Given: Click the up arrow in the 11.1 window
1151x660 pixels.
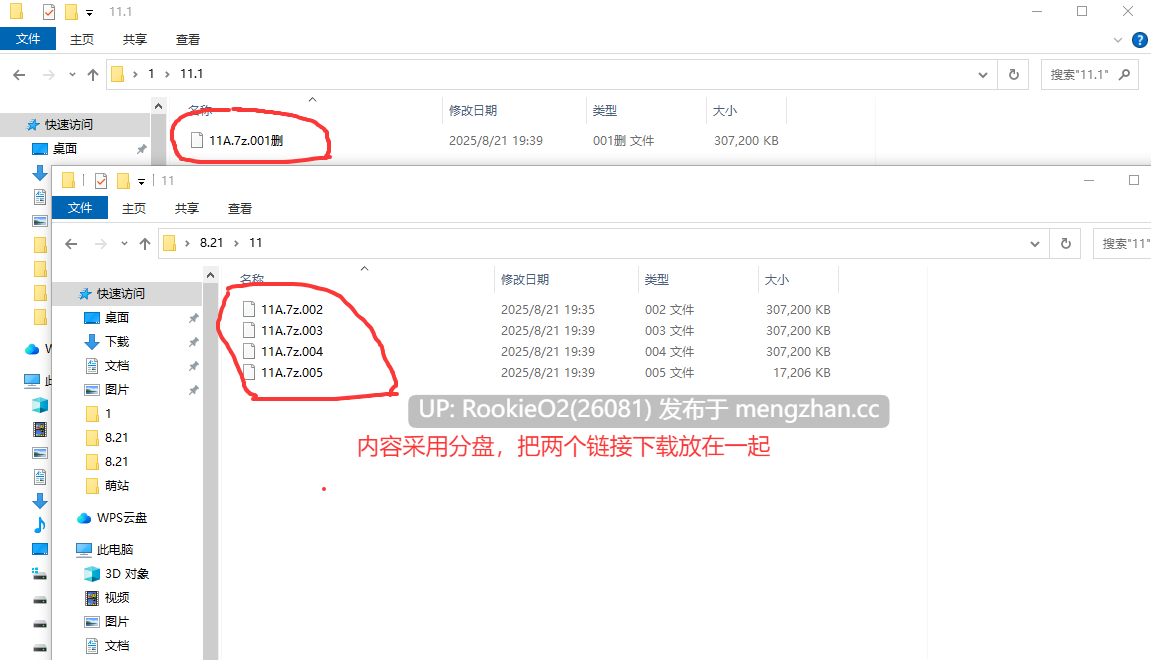Looking at the screenshot, I should click(92, 74).
